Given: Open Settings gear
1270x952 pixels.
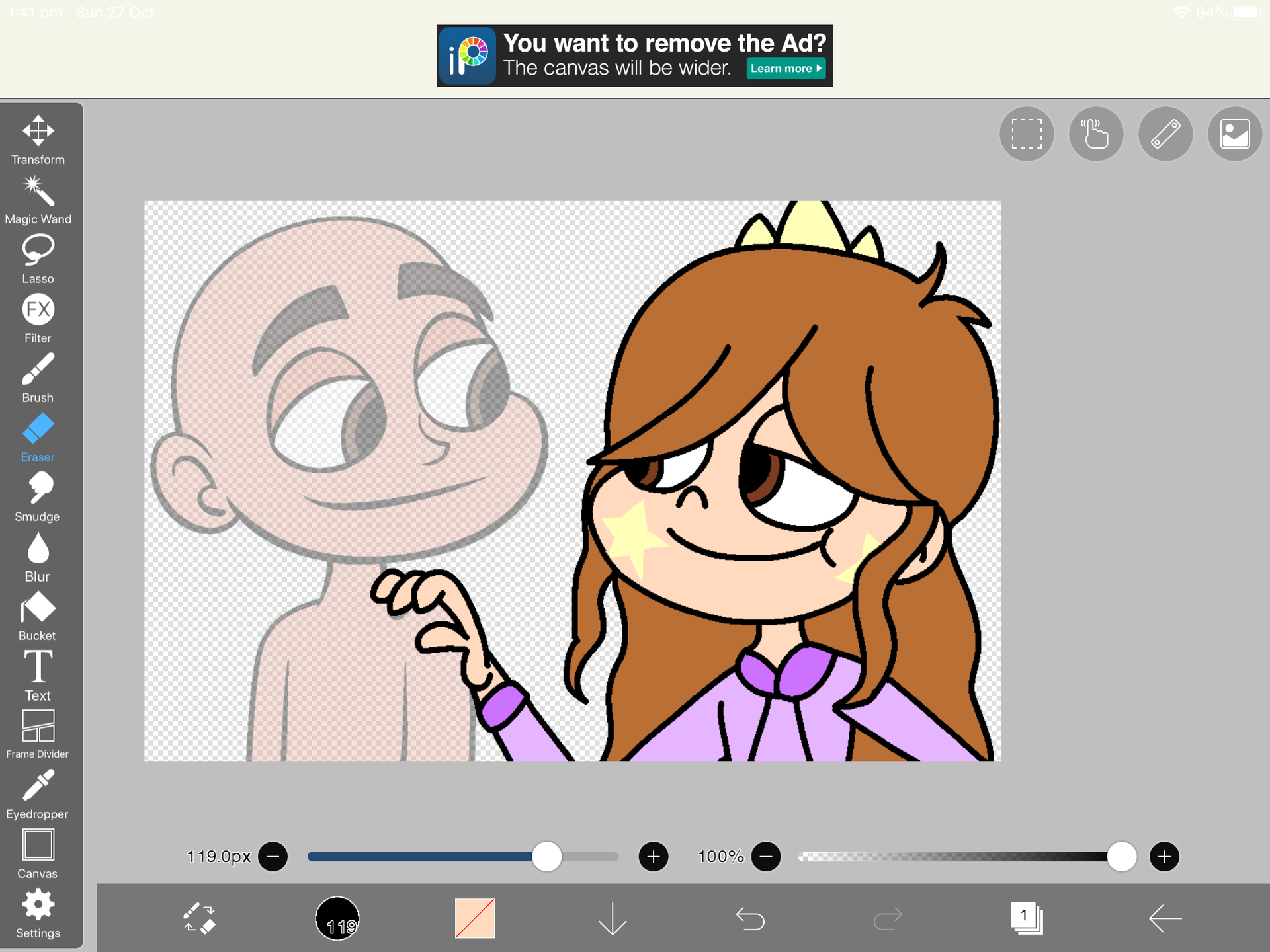Looking at the screenshot, I should 38,914.
